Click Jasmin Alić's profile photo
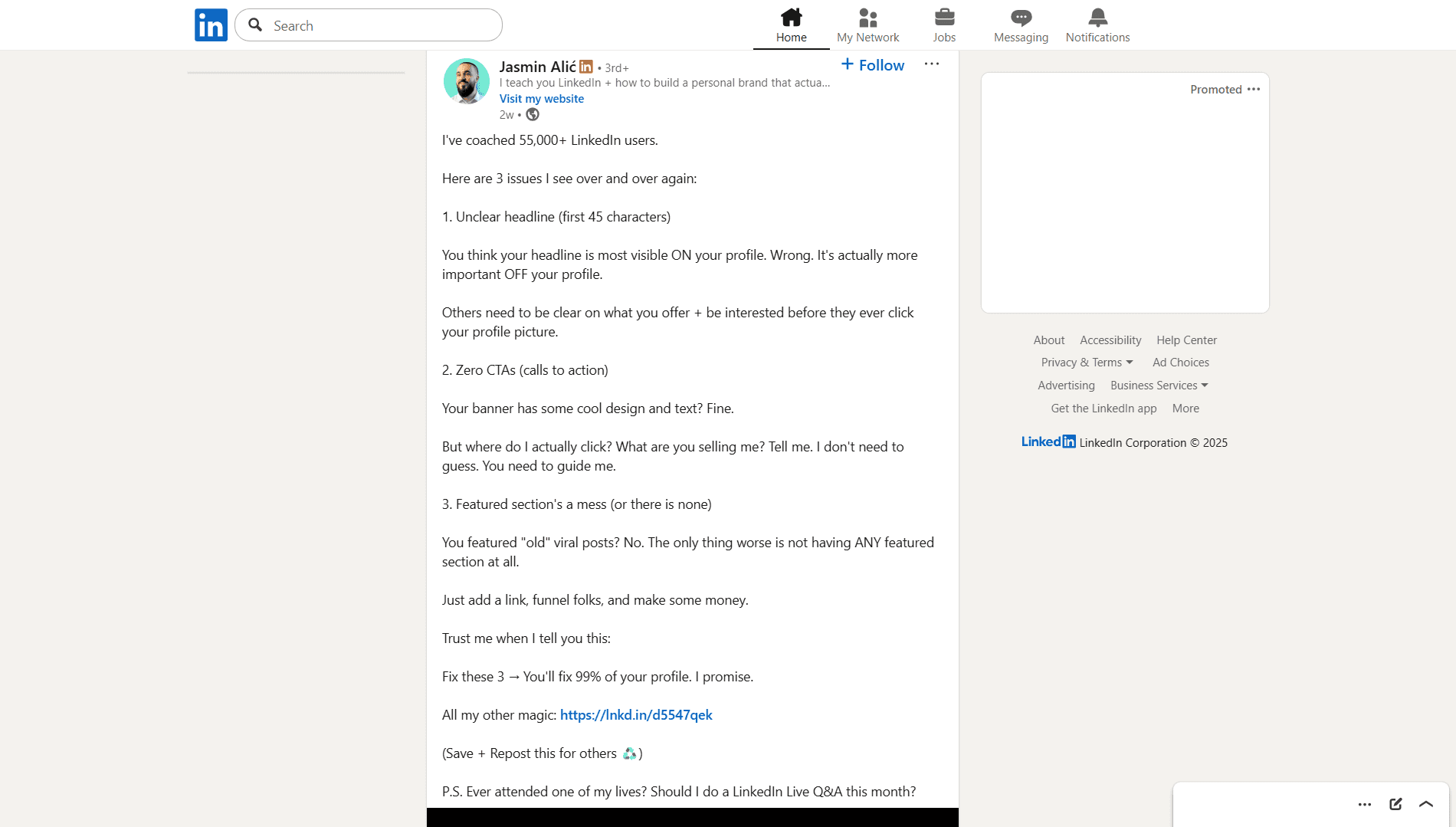 click(466, 81)
